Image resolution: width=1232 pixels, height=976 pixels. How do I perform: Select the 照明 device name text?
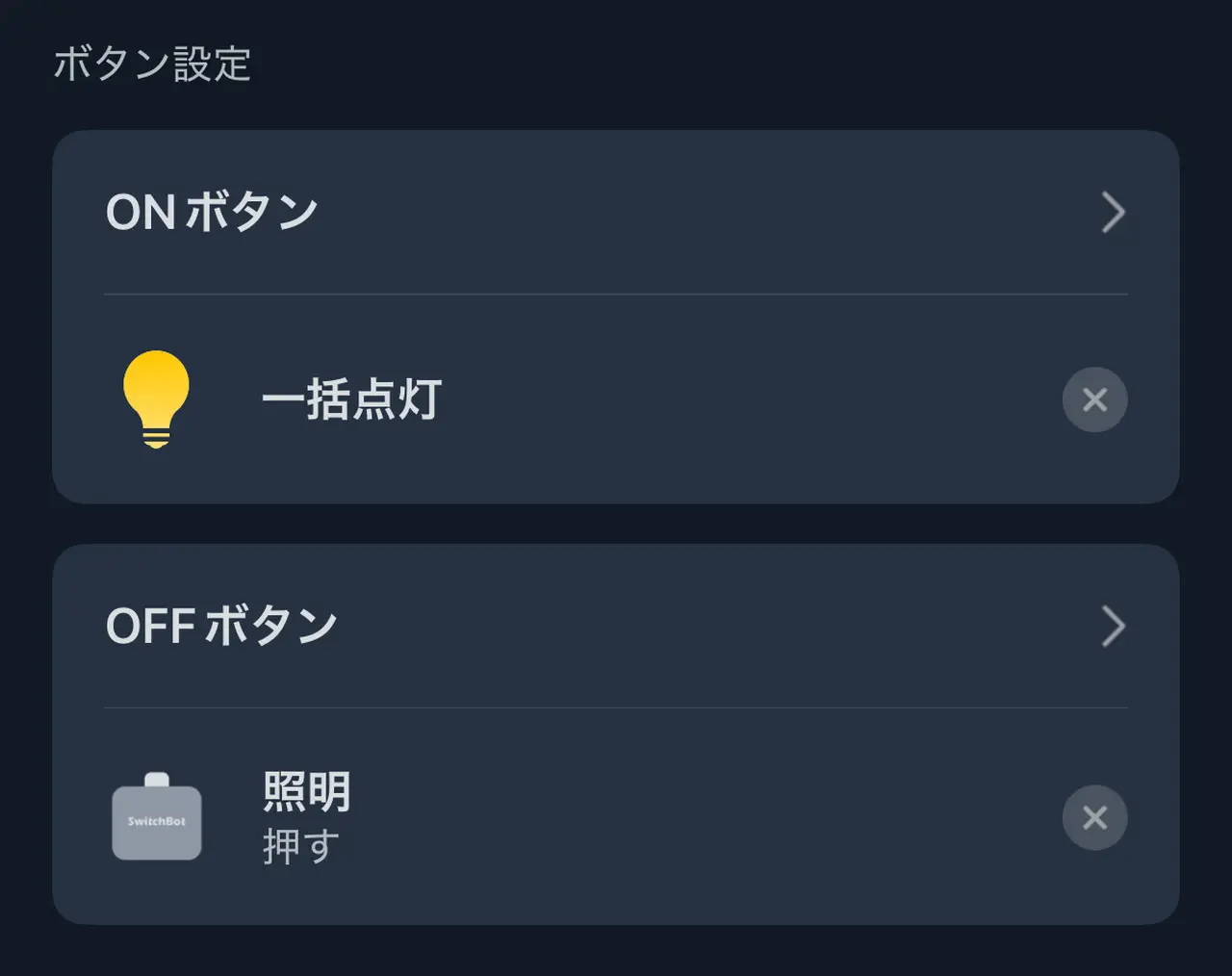pyautogui.click(x=307, y=792)
